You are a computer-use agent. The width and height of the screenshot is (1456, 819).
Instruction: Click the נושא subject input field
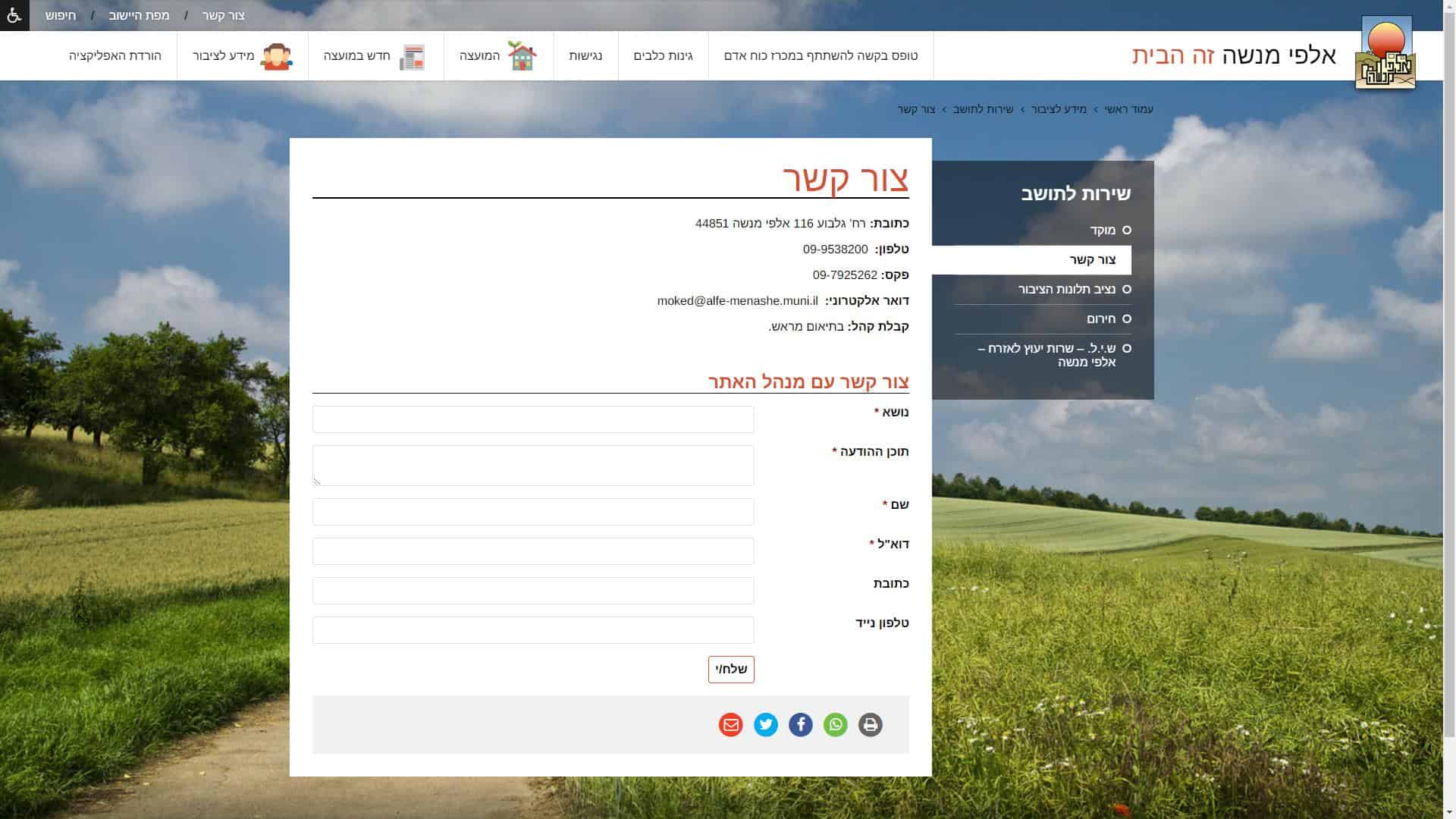[533, 419]
